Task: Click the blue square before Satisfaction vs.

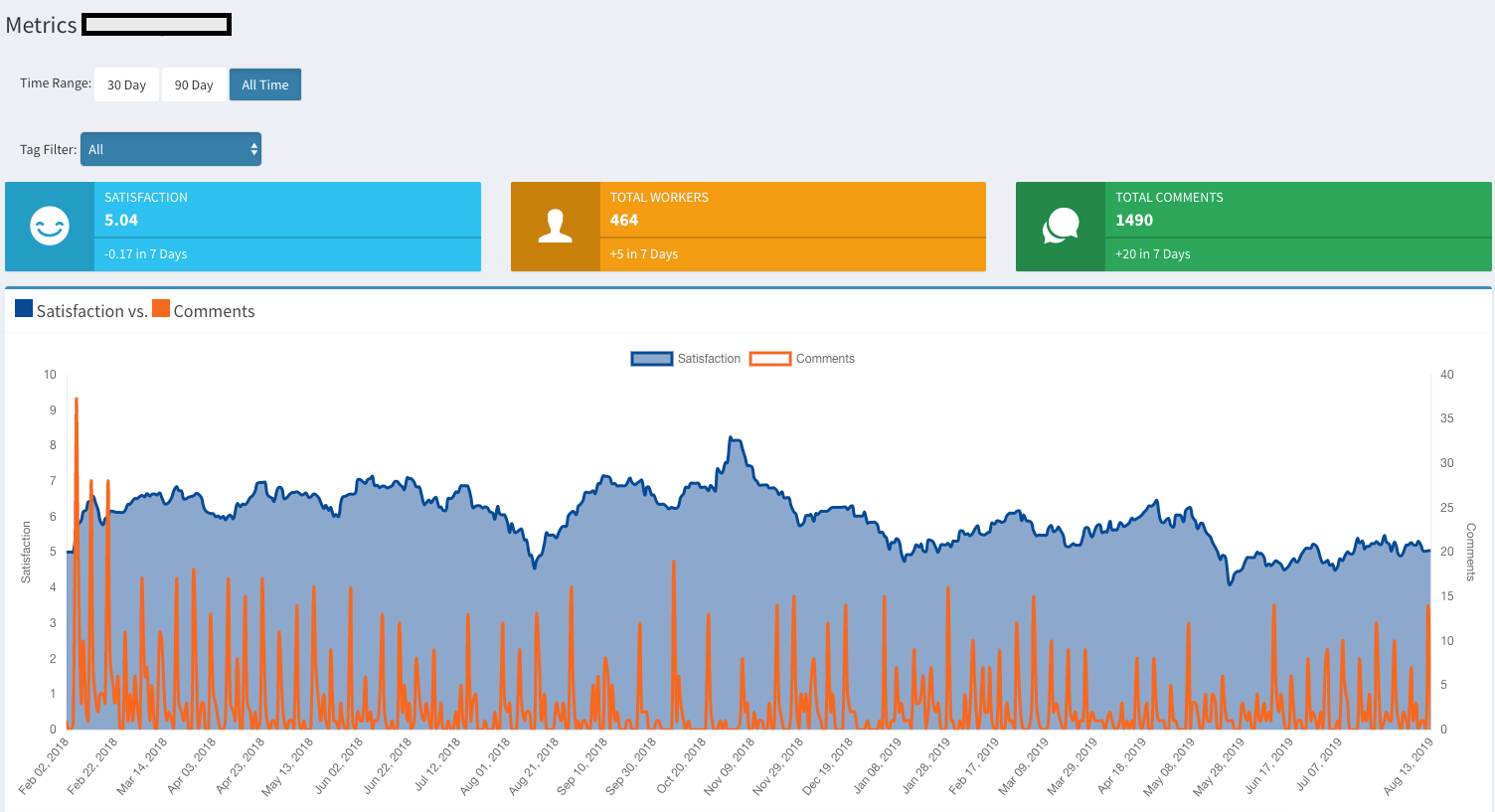Action: click(24, 309)
